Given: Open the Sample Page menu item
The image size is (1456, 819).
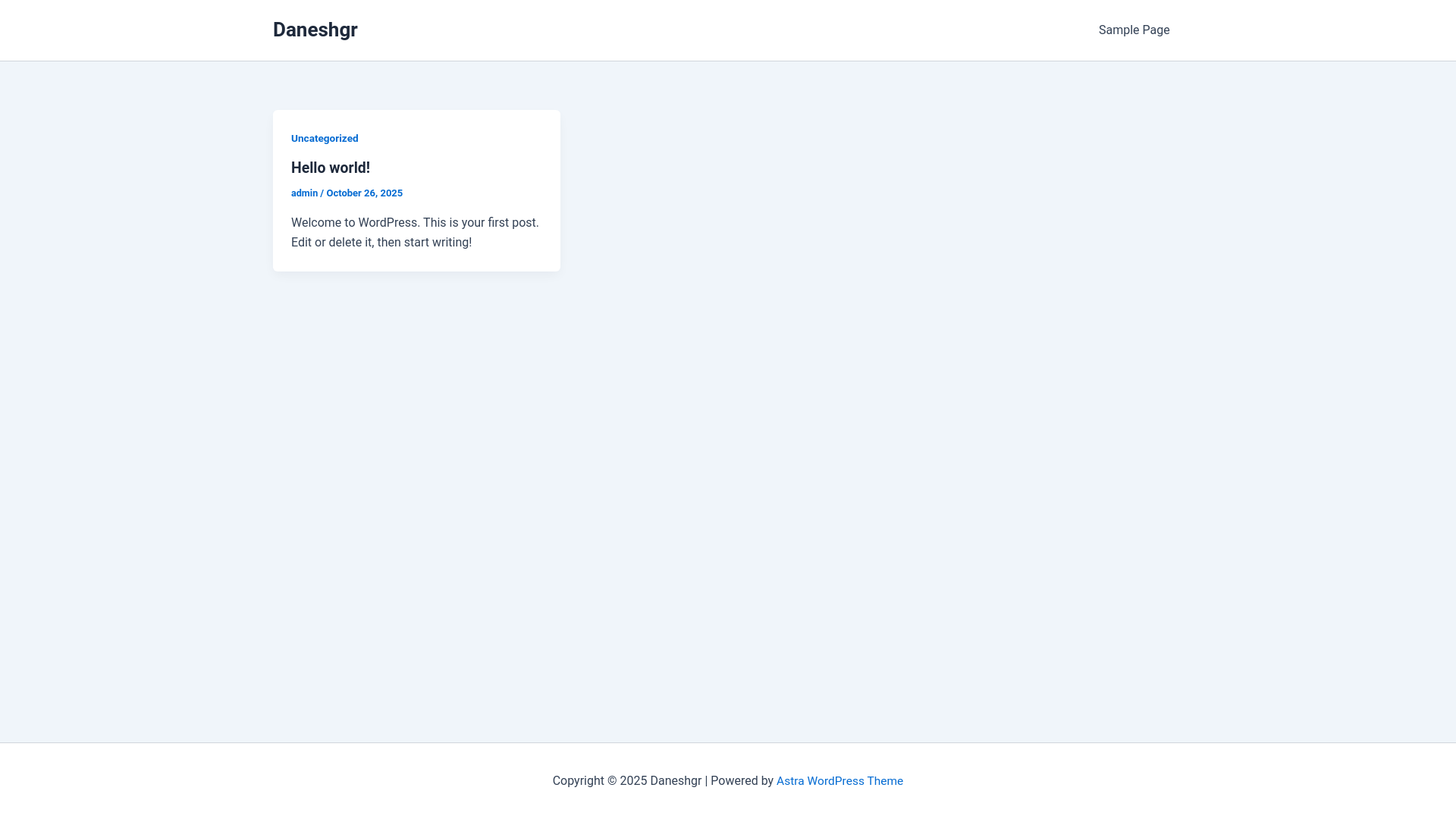Looking at the screenshot, I should tap(1134, 30).
